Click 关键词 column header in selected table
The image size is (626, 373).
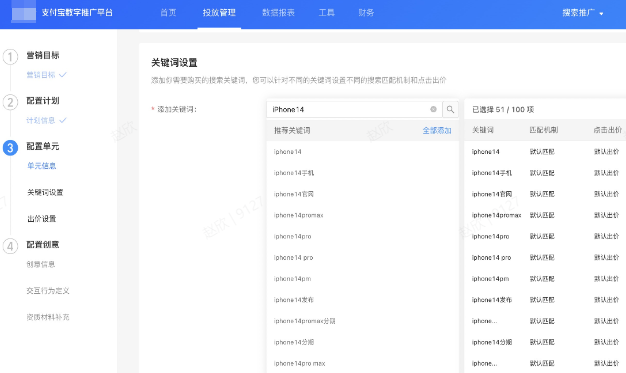tap(483, 130)
